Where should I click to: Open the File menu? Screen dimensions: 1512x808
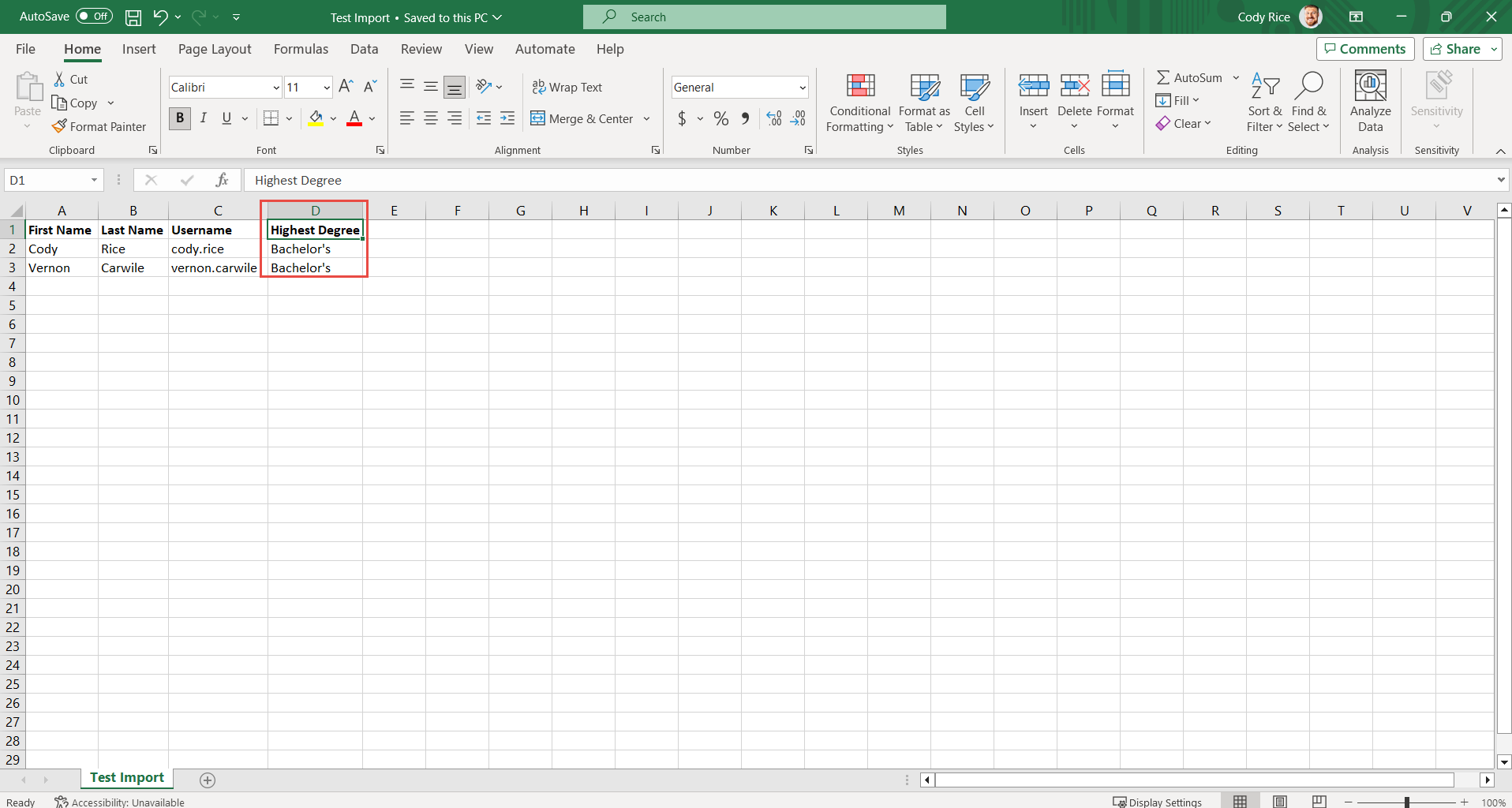tap(25, 49)
